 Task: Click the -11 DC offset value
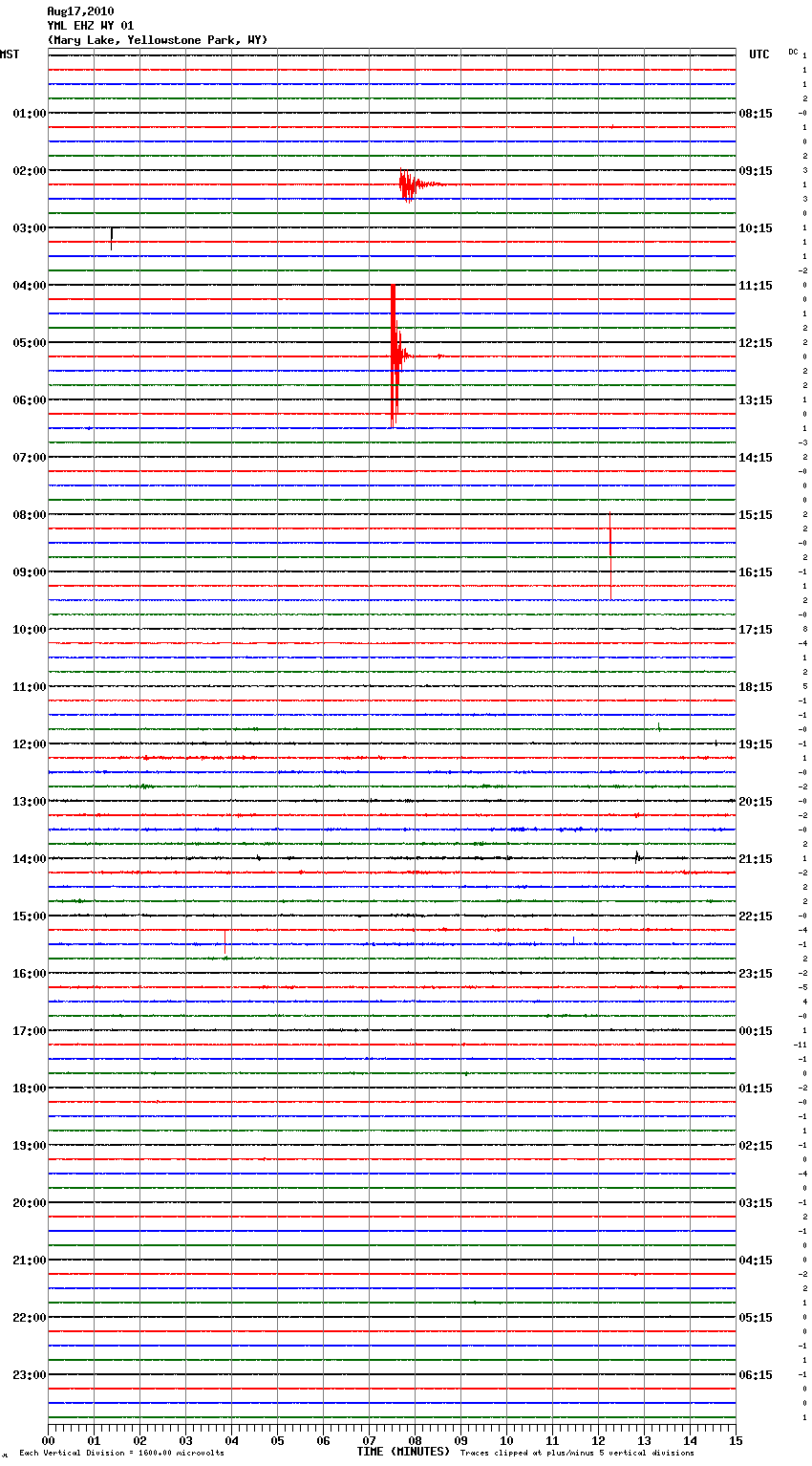click(801, 1046)
